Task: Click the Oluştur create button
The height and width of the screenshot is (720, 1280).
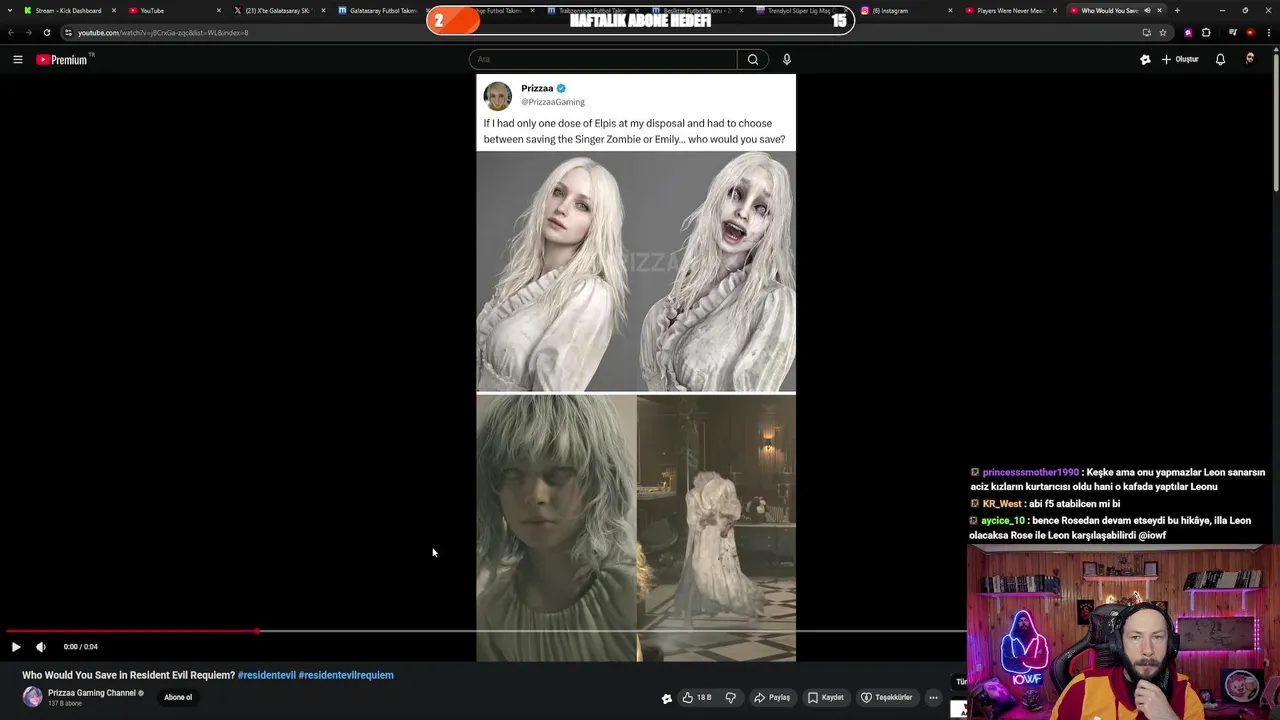Action: pyautogui.click(x=1180, y=60)
